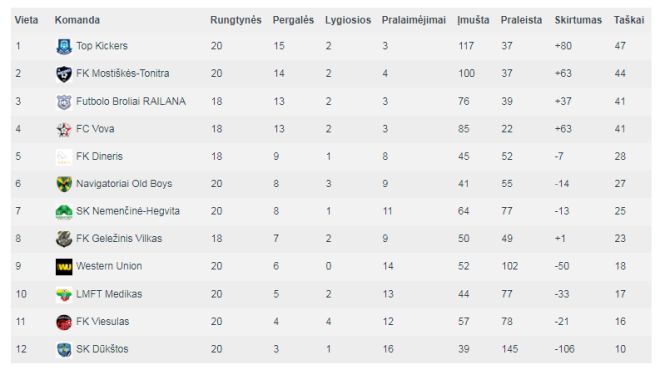Viewport: 660px width, 370px height.
Task: Click the Futbolo Broliai RAILANA crest
Action: point(64,102)
